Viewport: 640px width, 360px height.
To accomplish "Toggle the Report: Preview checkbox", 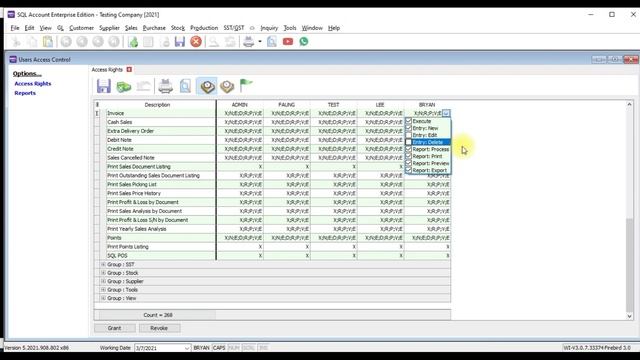I will click(409, 163).
